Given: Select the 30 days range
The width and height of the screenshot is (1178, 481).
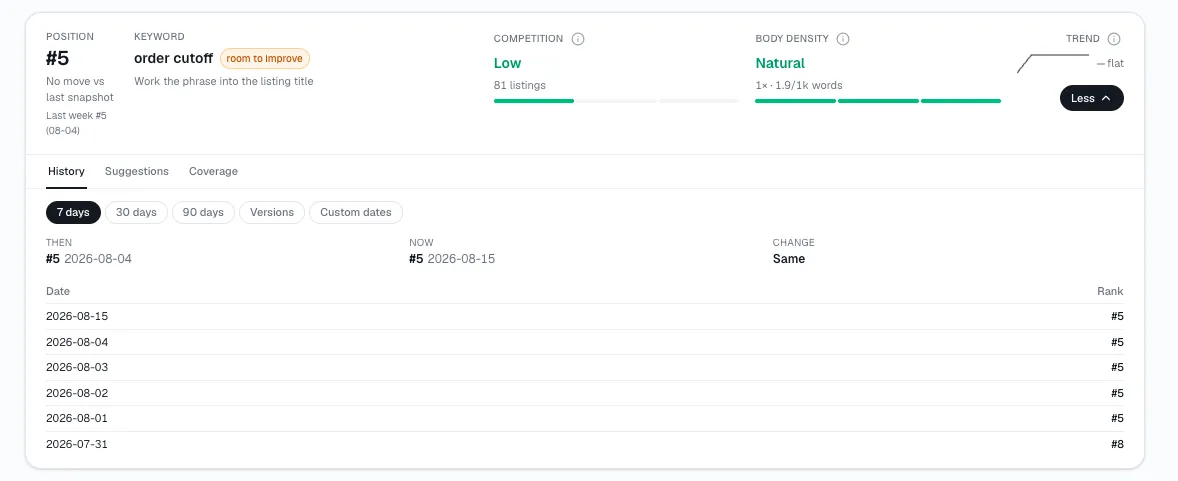Looking at the screenshot, I should pos(136,212).
